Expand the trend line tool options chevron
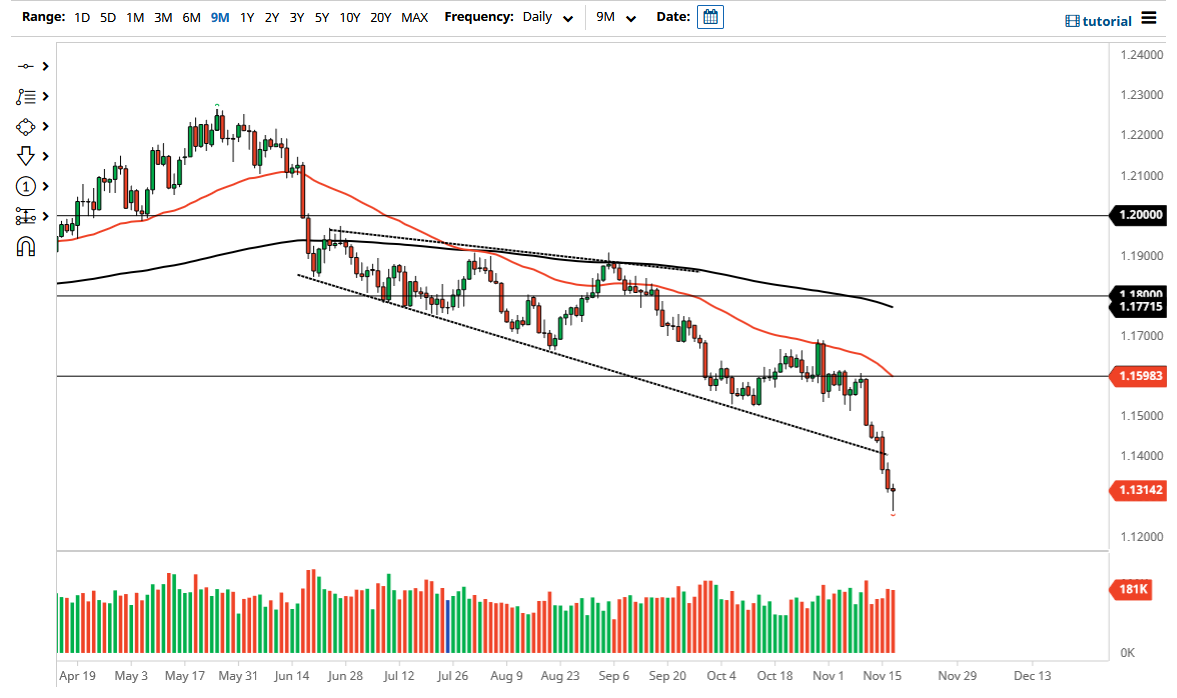Screen dimensions: 1177x698 coord(44,66)
